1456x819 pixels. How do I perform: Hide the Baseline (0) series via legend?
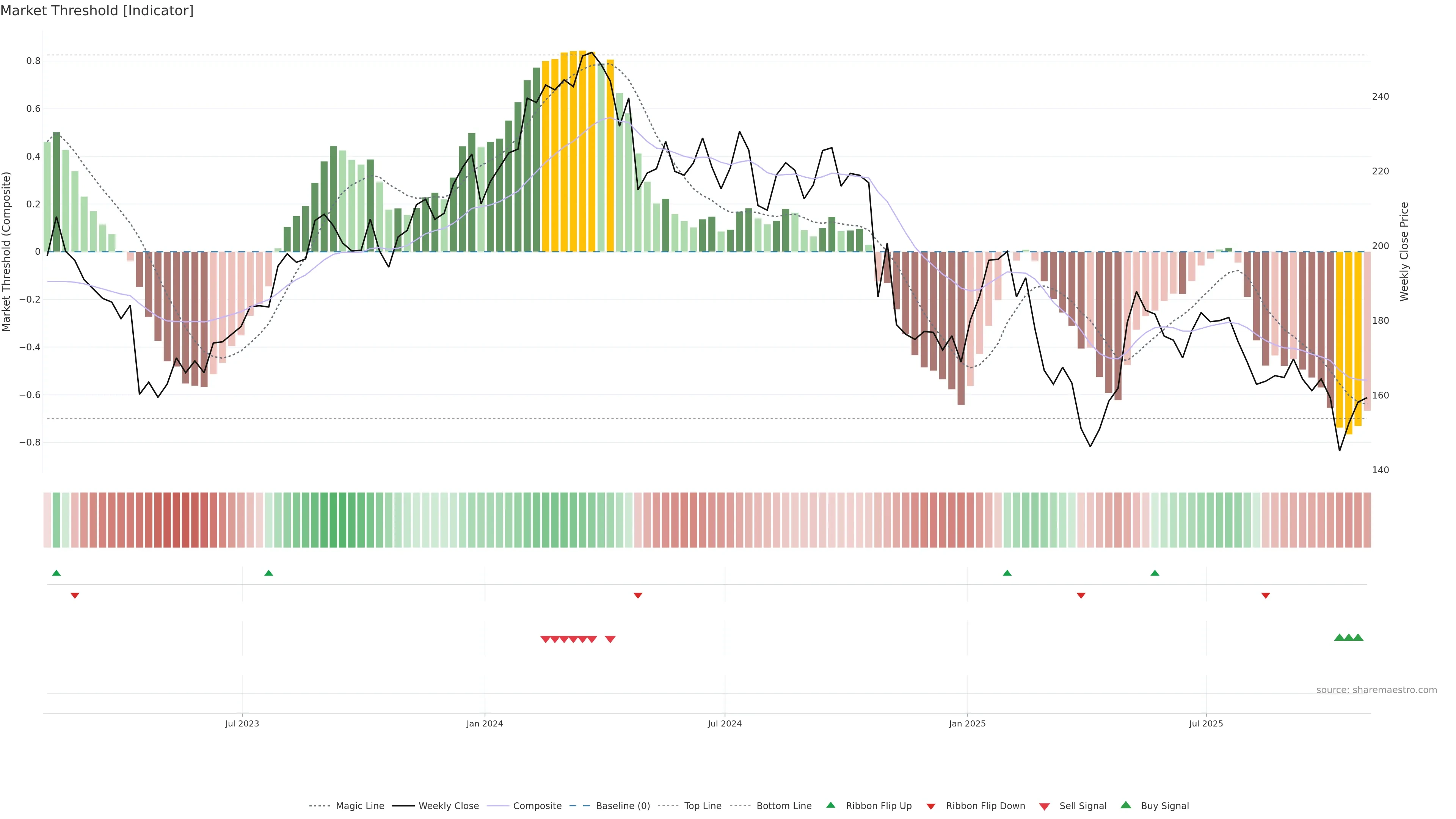[622, 806]
